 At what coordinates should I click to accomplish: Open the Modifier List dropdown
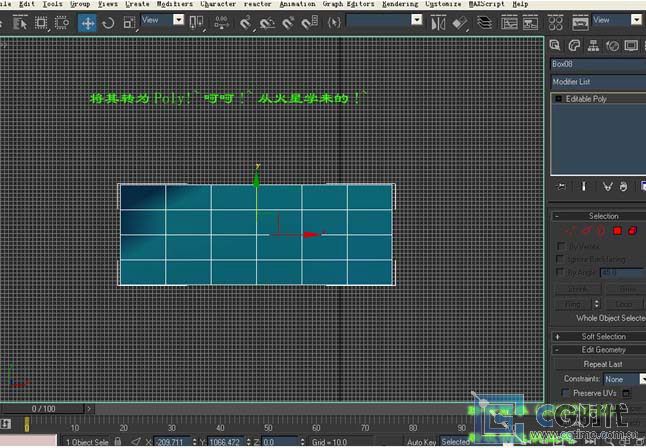pyautogui.click(x=599, y=82)
